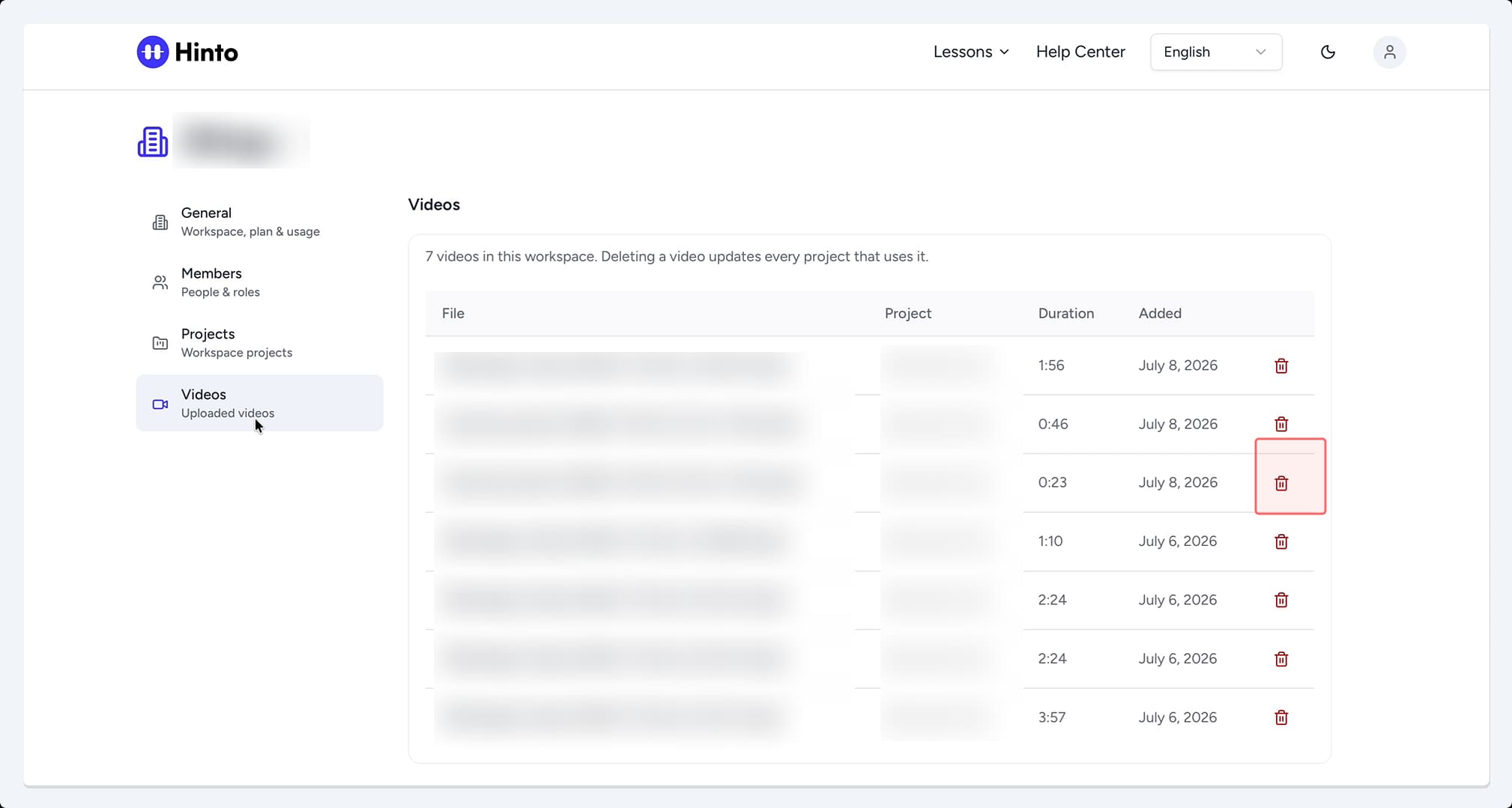This screenshot has width=1512, height=808.
Task: Click the File column header
Action: pyautogui.click(x=453, y=313)
